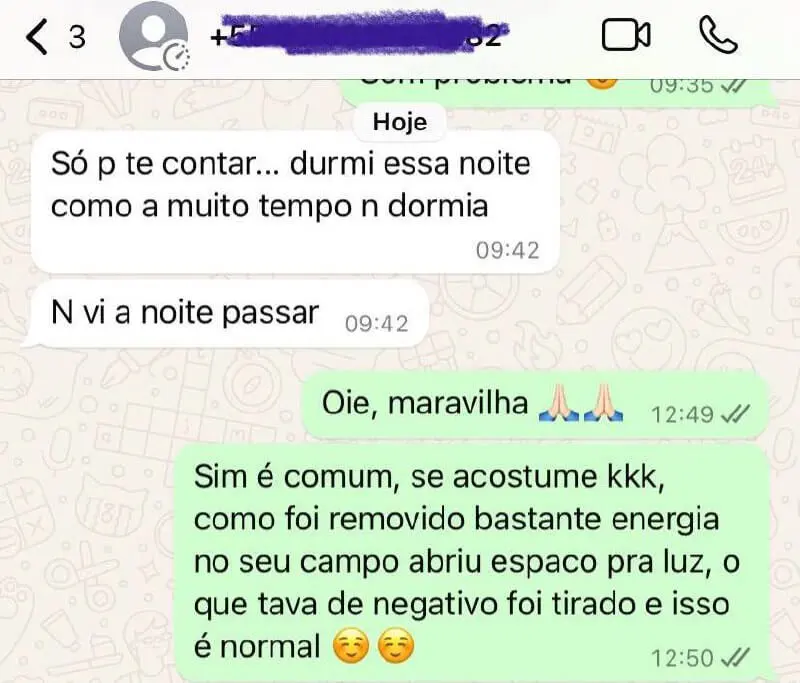Tap the partially hidden message at 09:35
The image size is (800, 683).
click(x=558, y=92)
